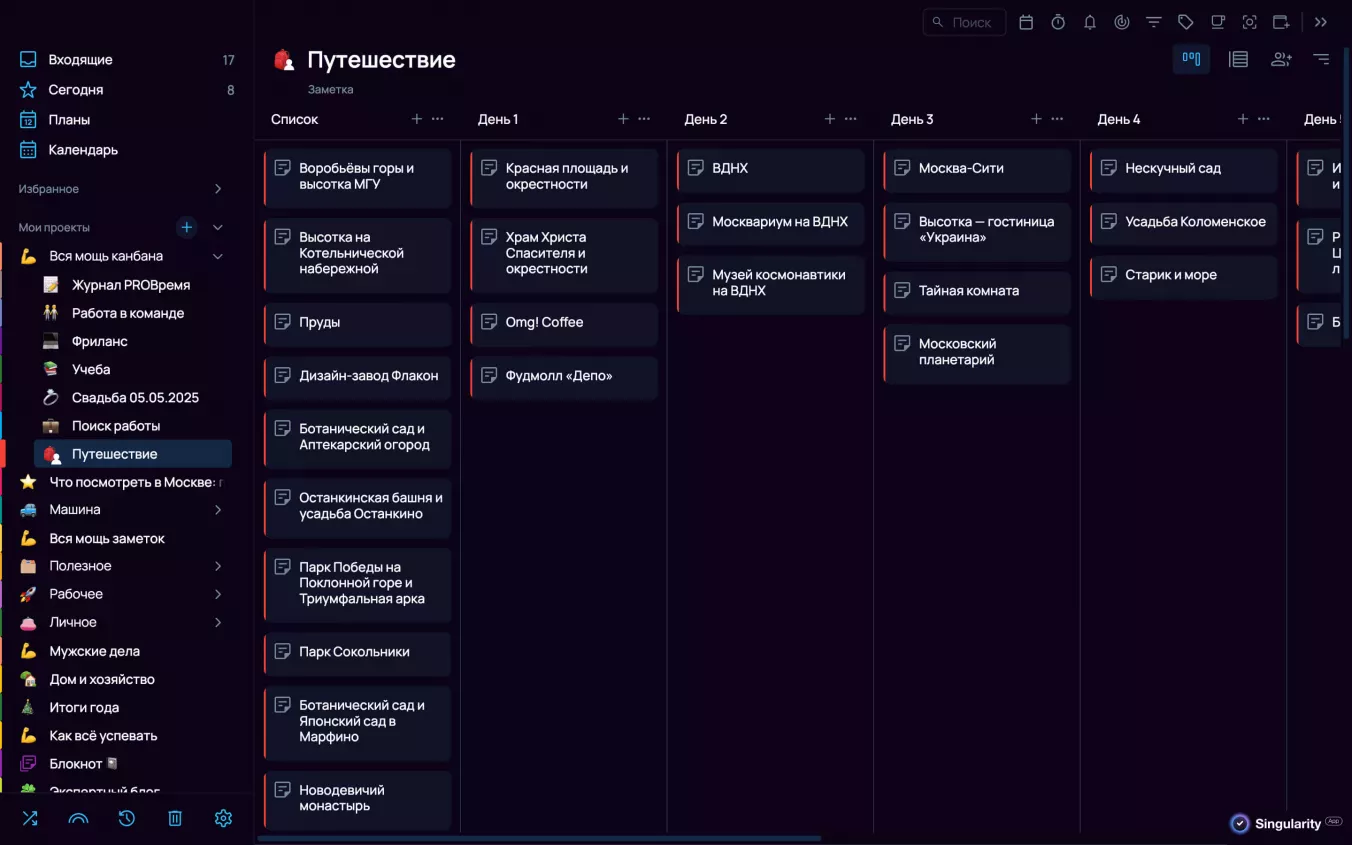The height and width of the screenshot is (845, 1352).
Task: Select Путешествие in sidebar
Action: coord(132,454)
